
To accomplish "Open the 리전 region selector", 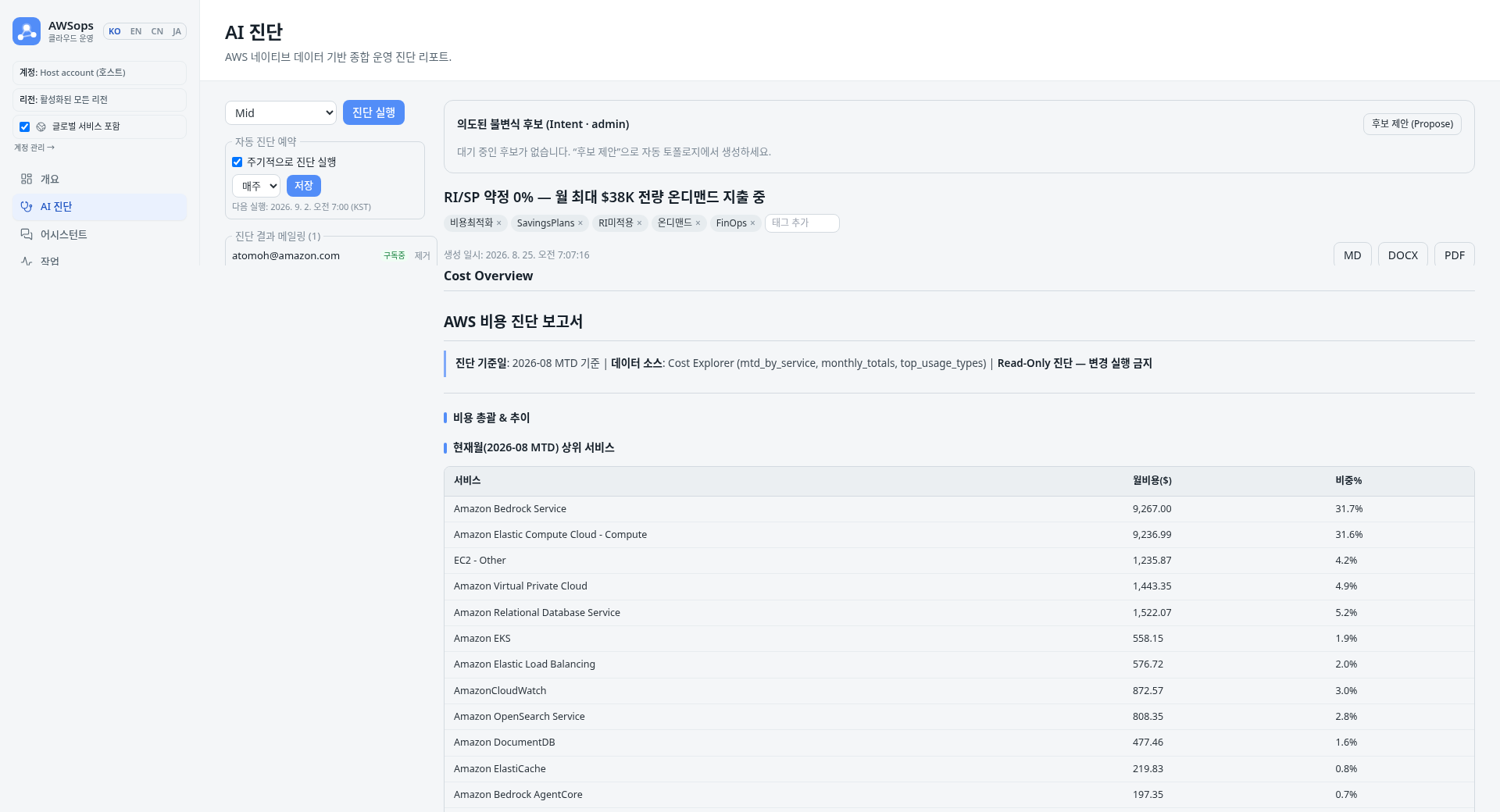I will coord(99,99).
